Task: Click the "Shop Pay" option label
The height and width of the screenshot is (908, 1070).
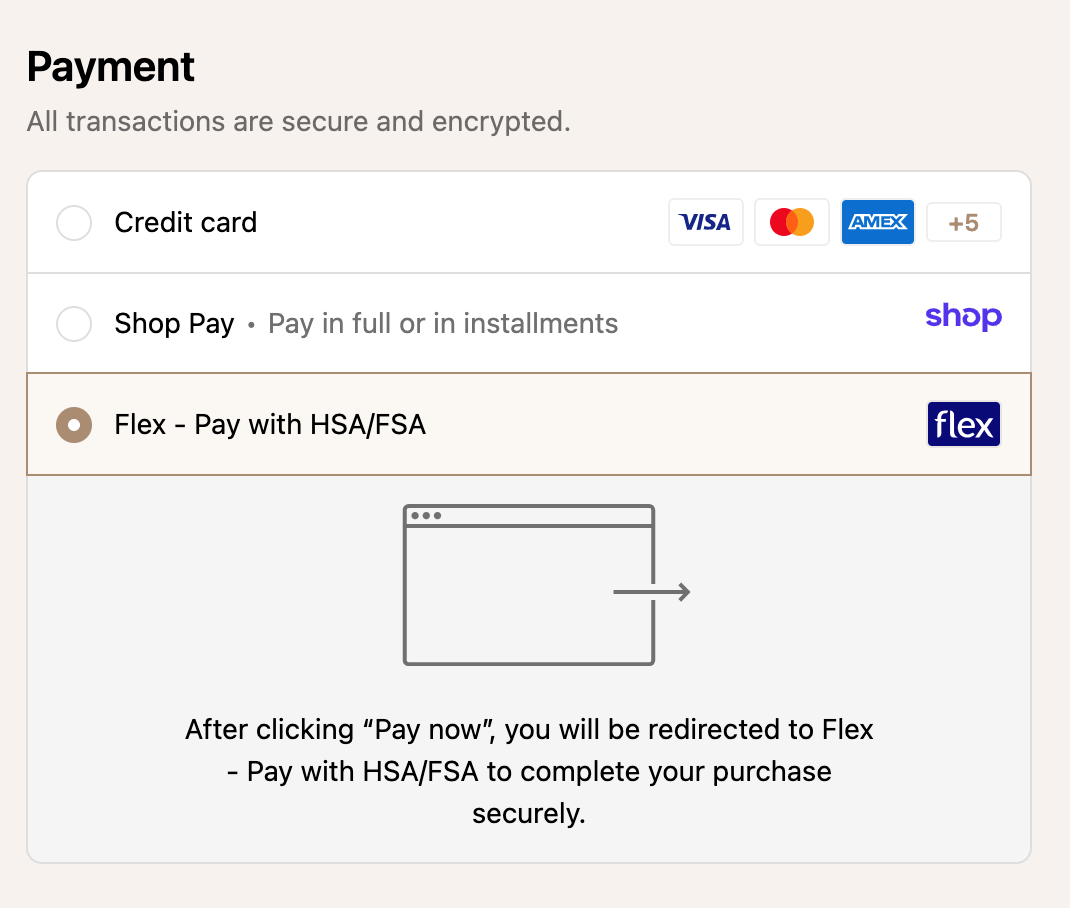Action: pyautogui.click(x=174, y=324)
